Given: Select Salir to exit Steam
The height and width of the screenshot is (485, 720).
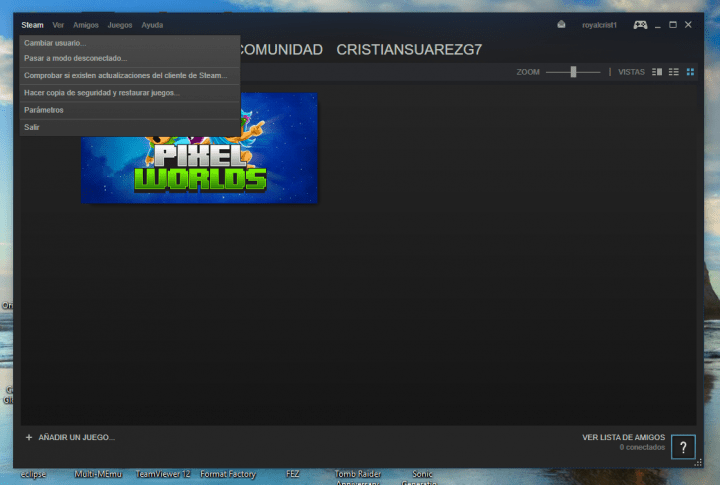Looking at the screenshot, I should 129,127.
